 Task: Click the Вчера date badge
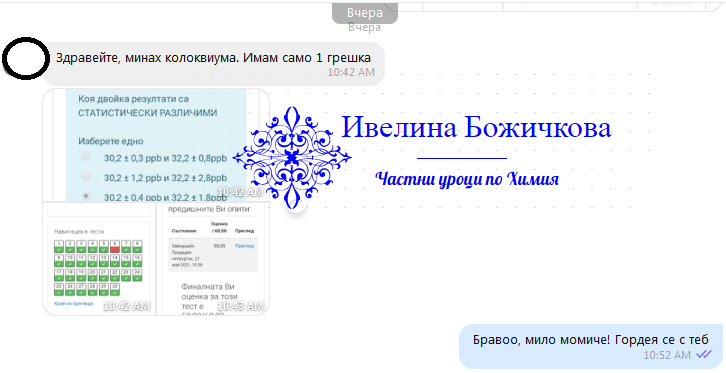364,13
